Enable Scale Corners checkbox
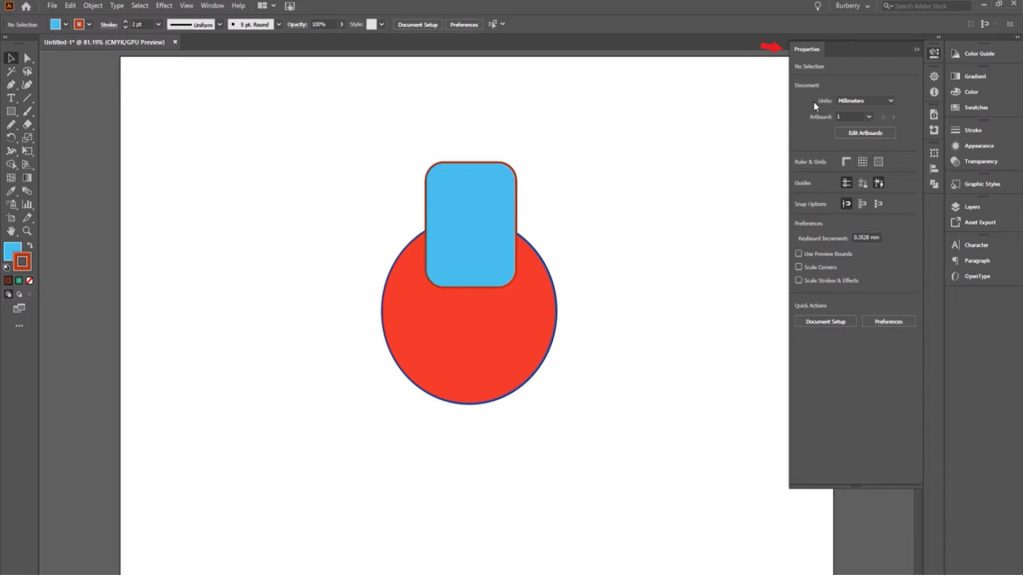 (x=798, y=266)
